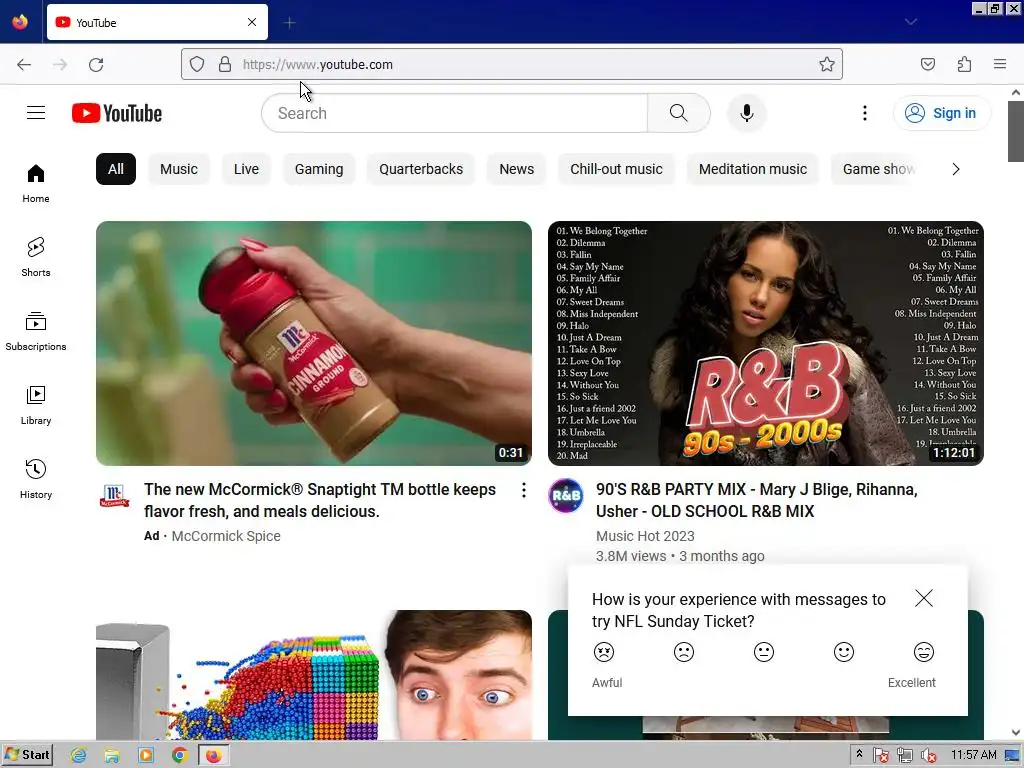The image size is (1024, 768).
Task: Play the R&B 90s-2000s thumbnail
Action: pyautogui.click(x=765, y=344)
